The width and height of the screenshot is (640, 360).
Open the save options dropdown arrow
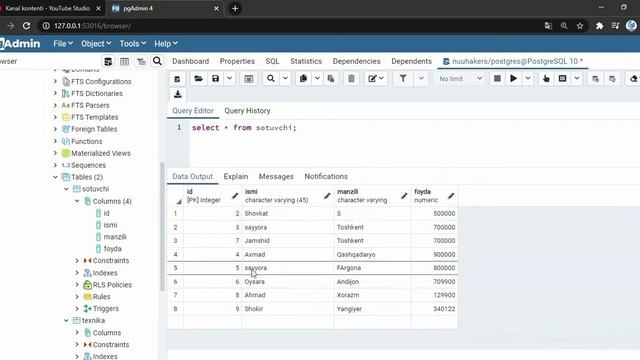click(229, 78)
